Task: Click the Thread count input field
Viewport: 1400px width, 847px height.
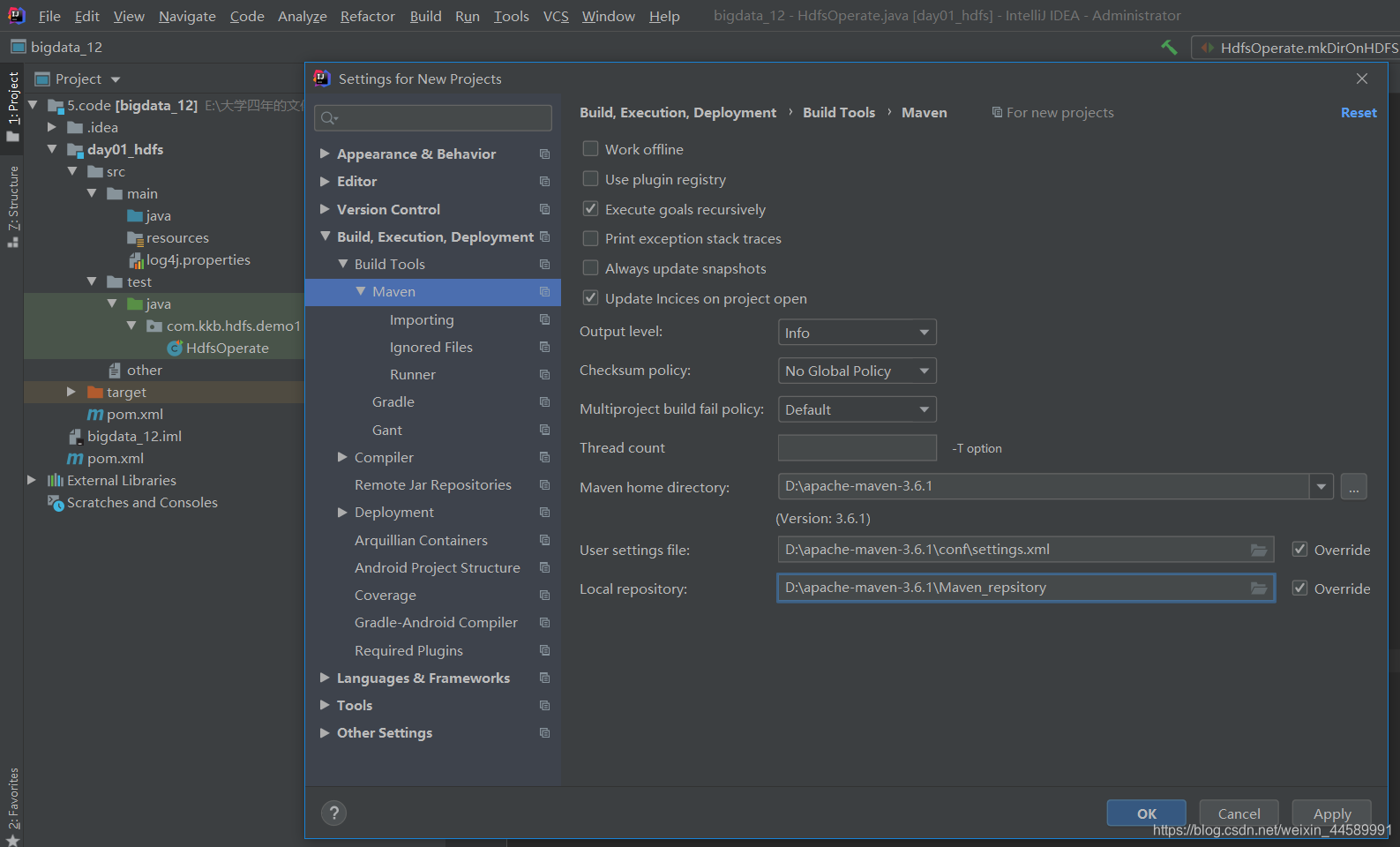Action: 857,447
